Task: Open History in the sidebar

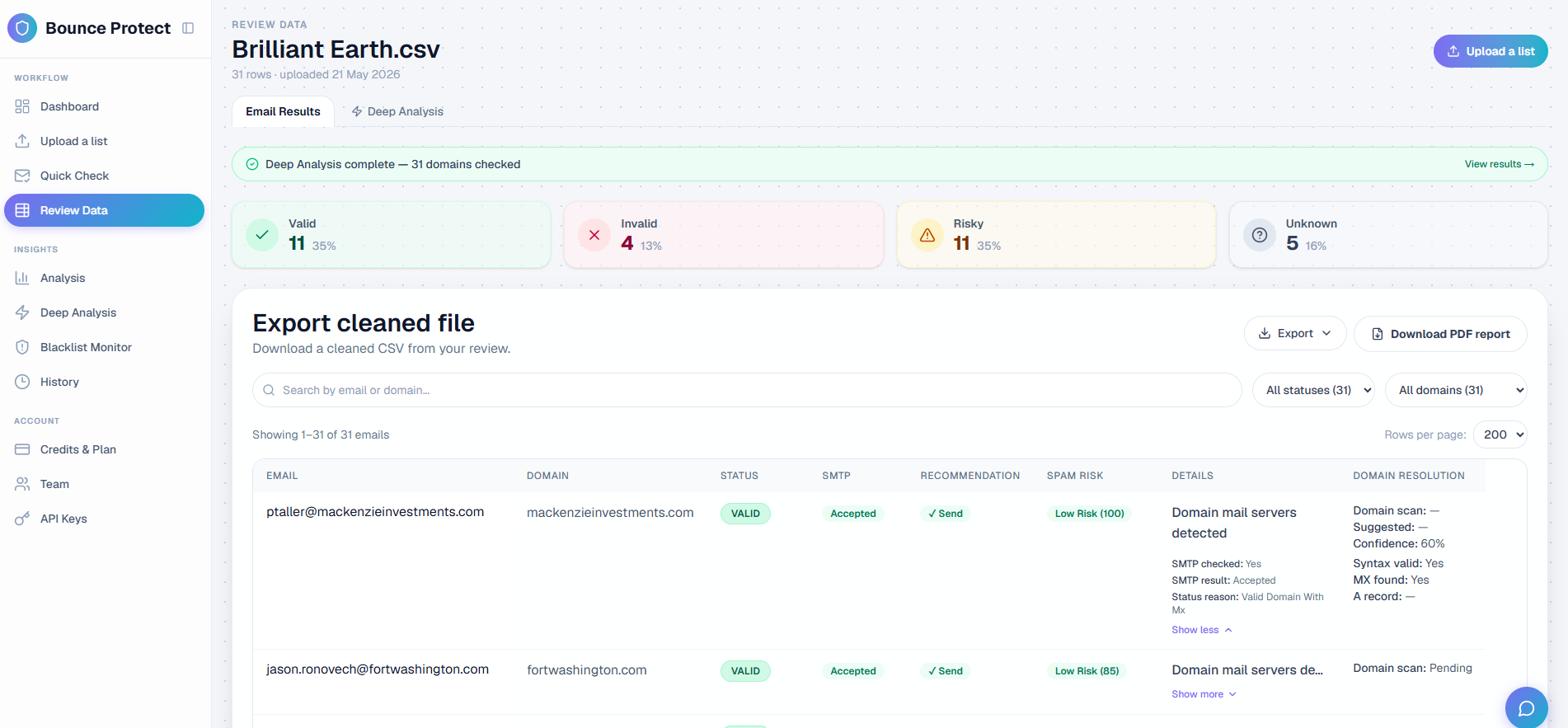Action: 104,382
